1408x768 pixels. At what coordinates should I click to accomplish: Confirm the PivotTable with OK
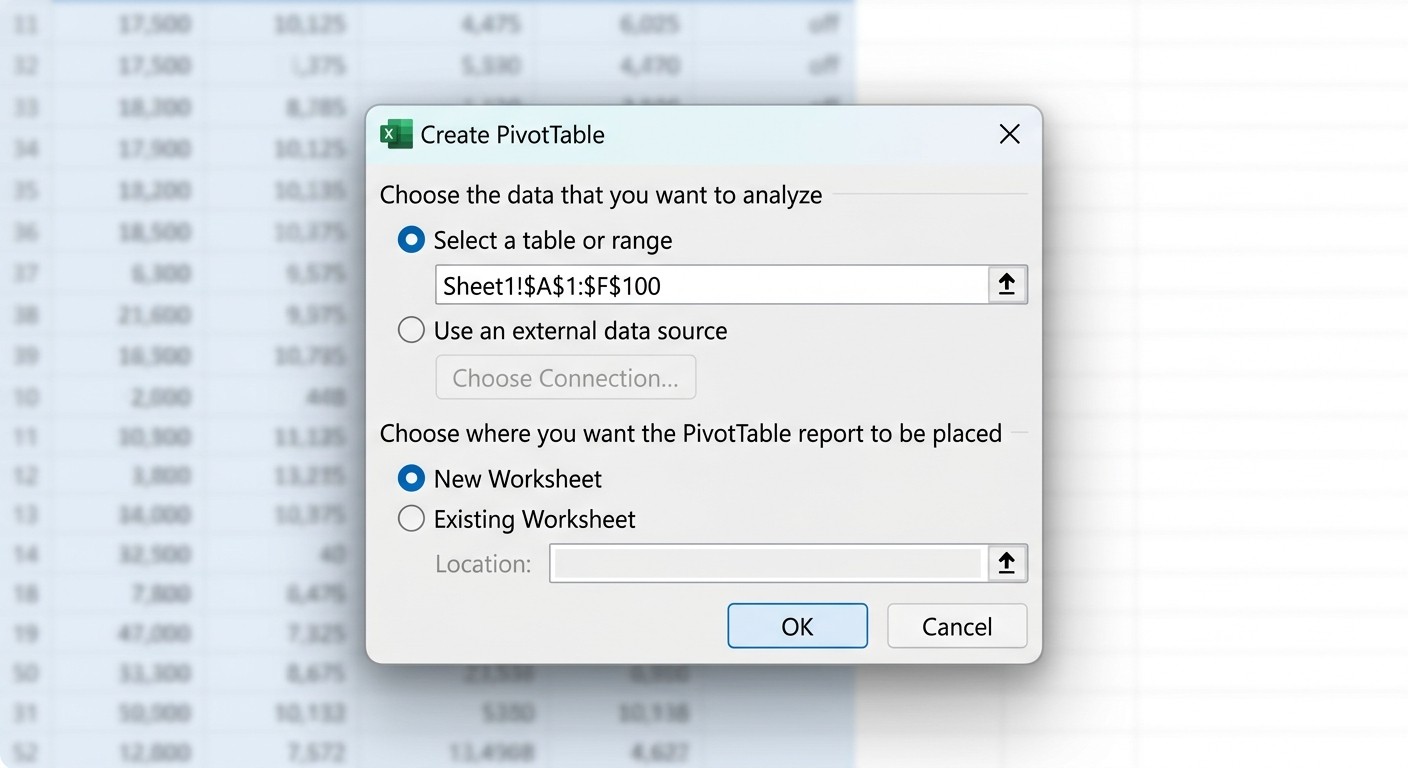pyautogui.click(x=797, y=626)
